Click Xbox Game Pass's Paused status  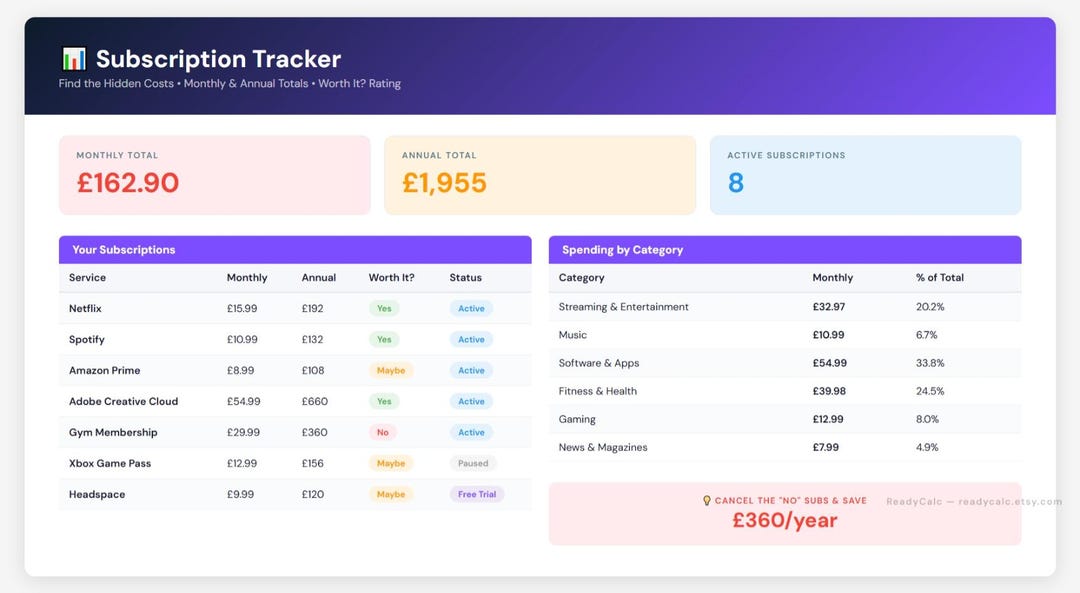click(x=473, y=464)
